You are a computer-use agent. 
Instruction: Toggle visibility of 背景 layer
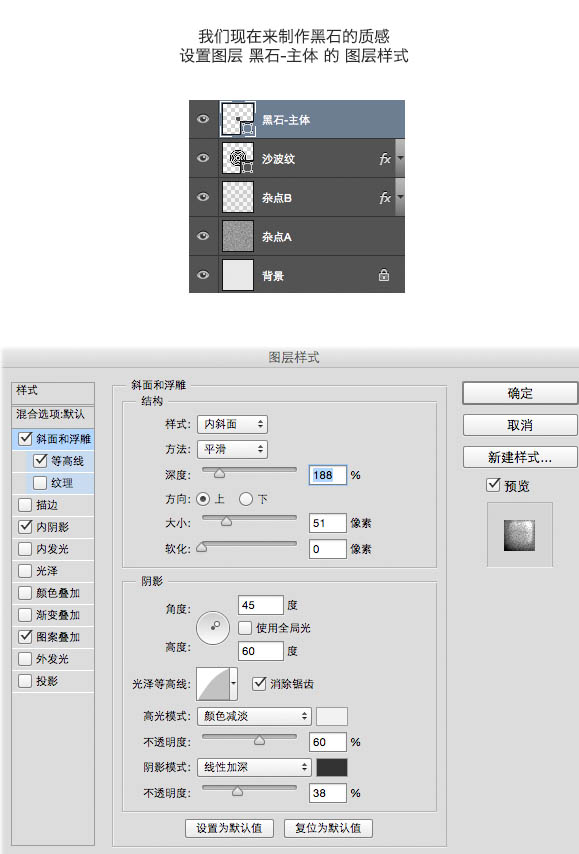pos(203,275)
